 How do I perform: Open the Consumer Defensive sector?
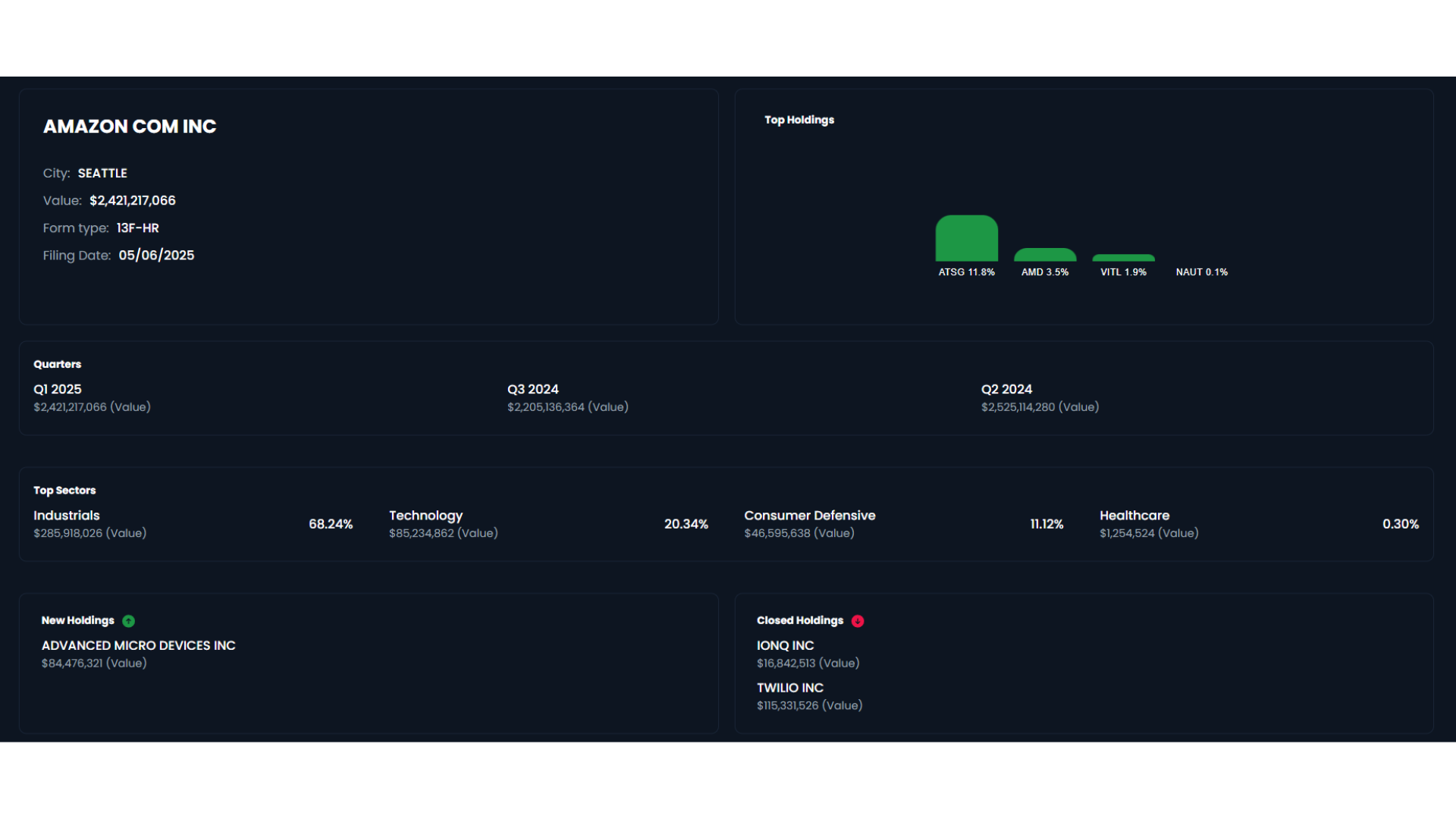[810, 516]
